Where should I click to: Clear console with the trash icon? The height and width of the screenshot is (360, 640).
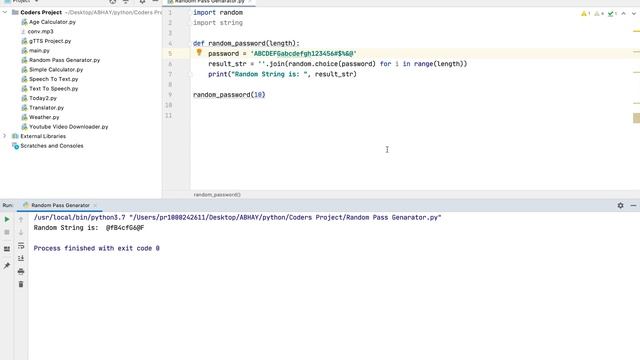coord(21,284)
